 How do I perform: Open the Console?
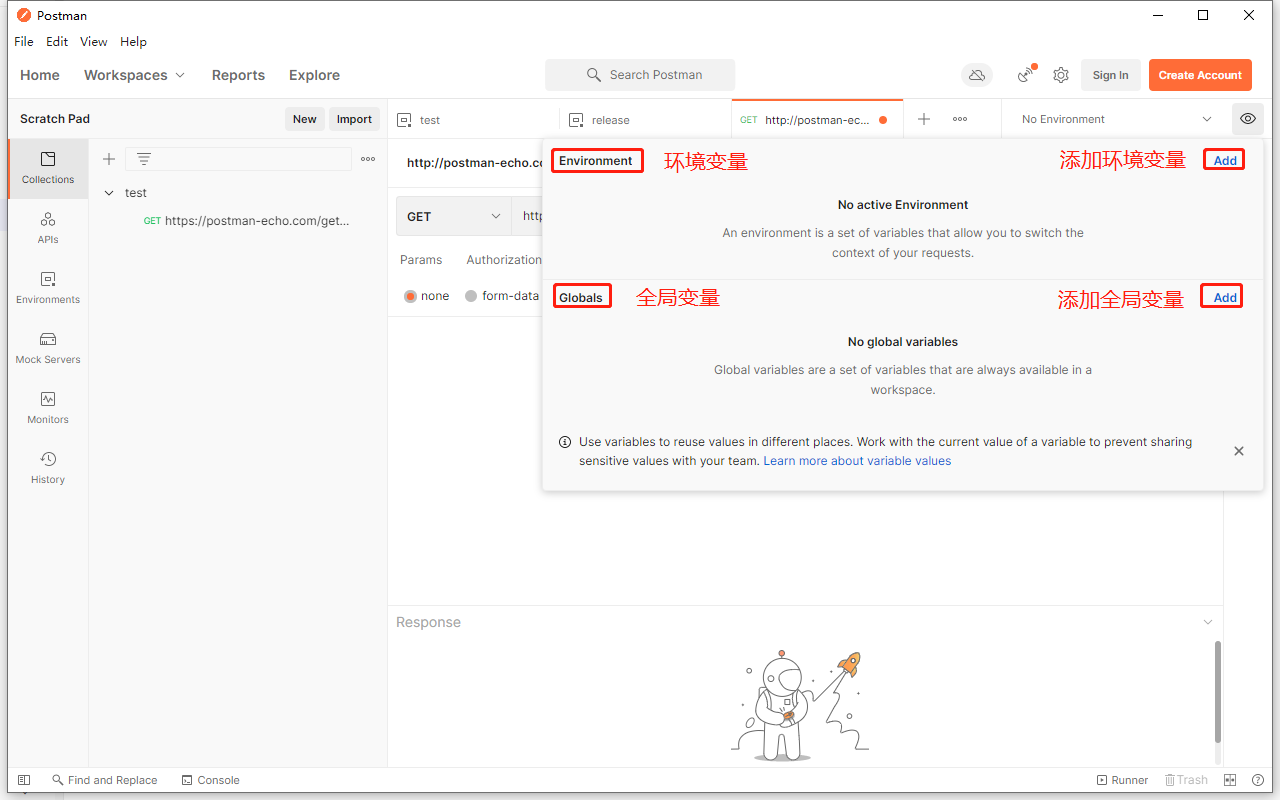point(211,780)
